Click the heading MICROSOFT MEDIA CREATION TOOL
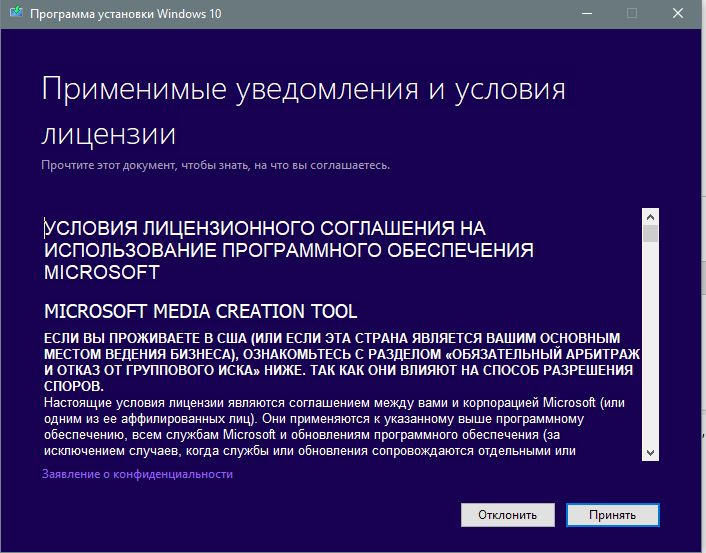Screen dimensions: 706x553 [201, 311]
